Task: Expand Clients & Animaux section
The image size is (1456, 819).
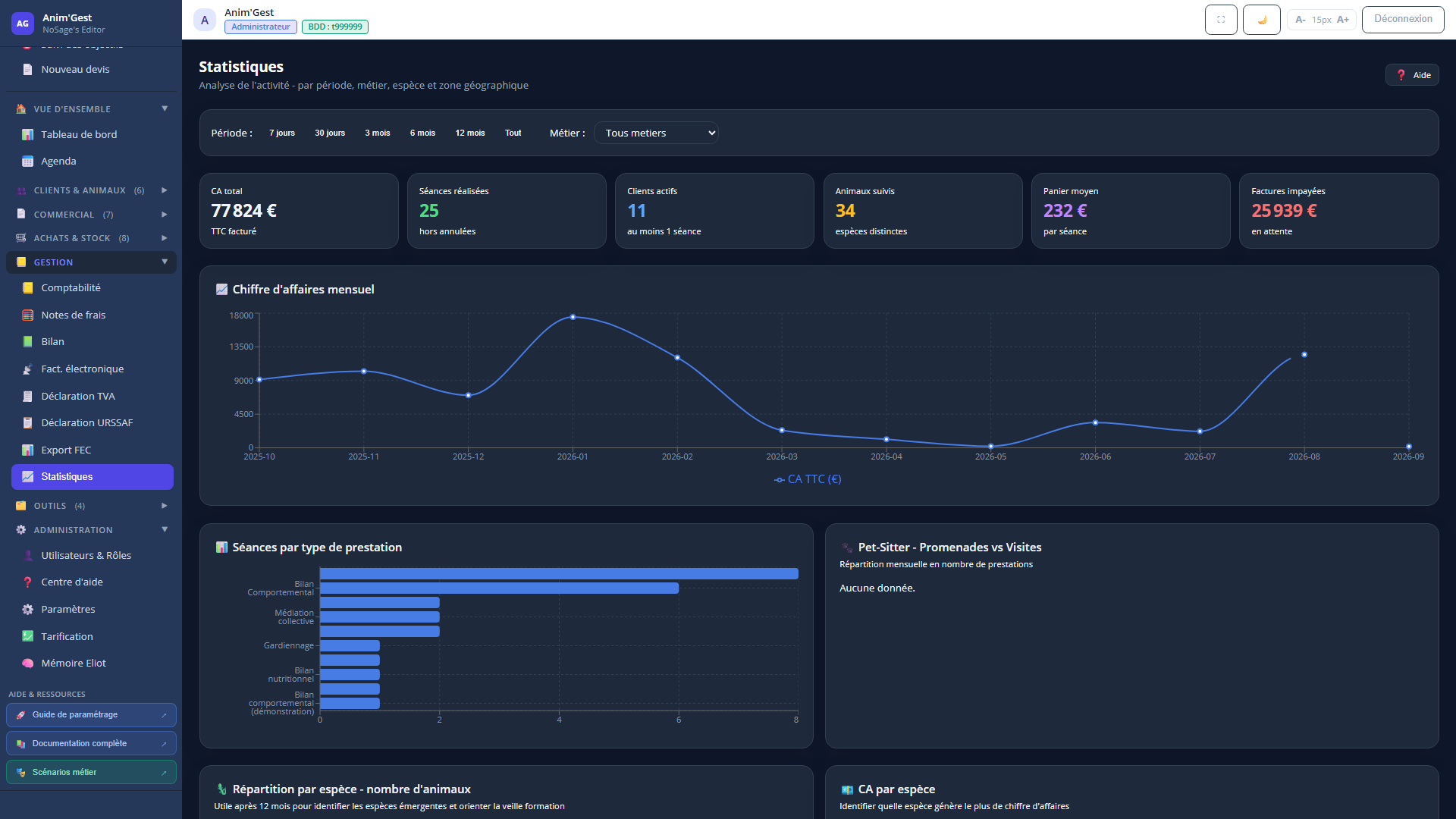Action: (91, 190)
